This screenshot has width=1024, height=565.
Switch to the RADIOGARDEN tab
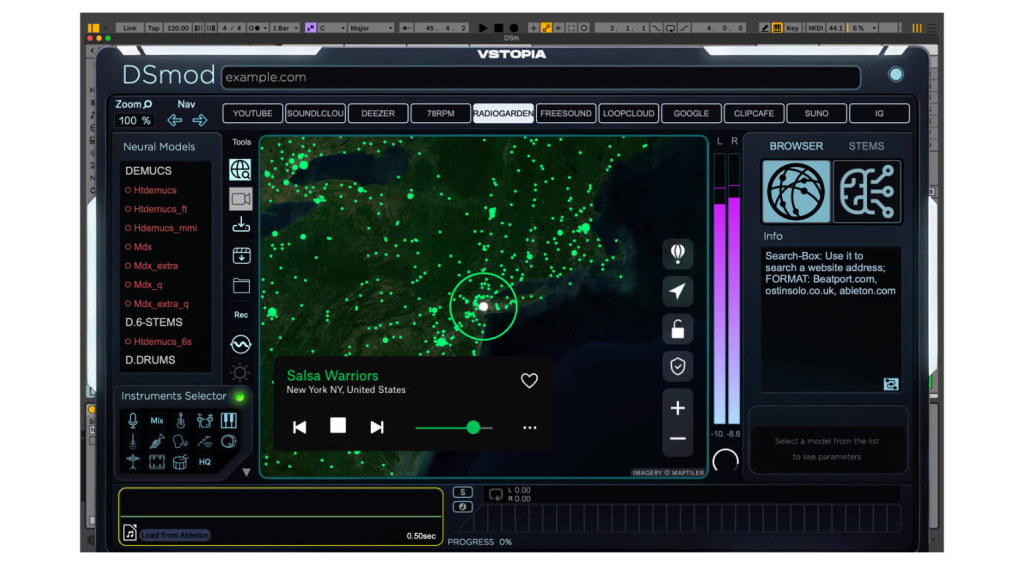click(503, 113)
